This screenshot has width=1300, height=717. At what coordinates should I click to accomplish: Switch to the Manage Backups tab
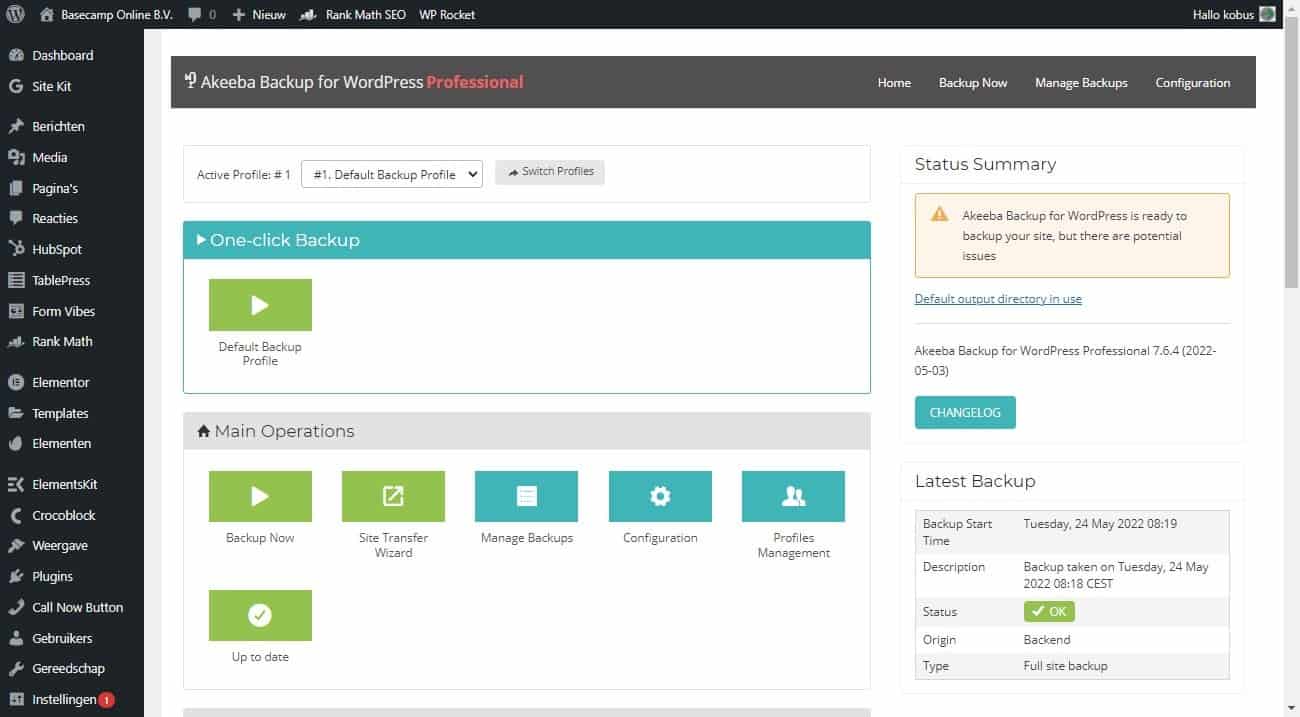coord(1081,82)
